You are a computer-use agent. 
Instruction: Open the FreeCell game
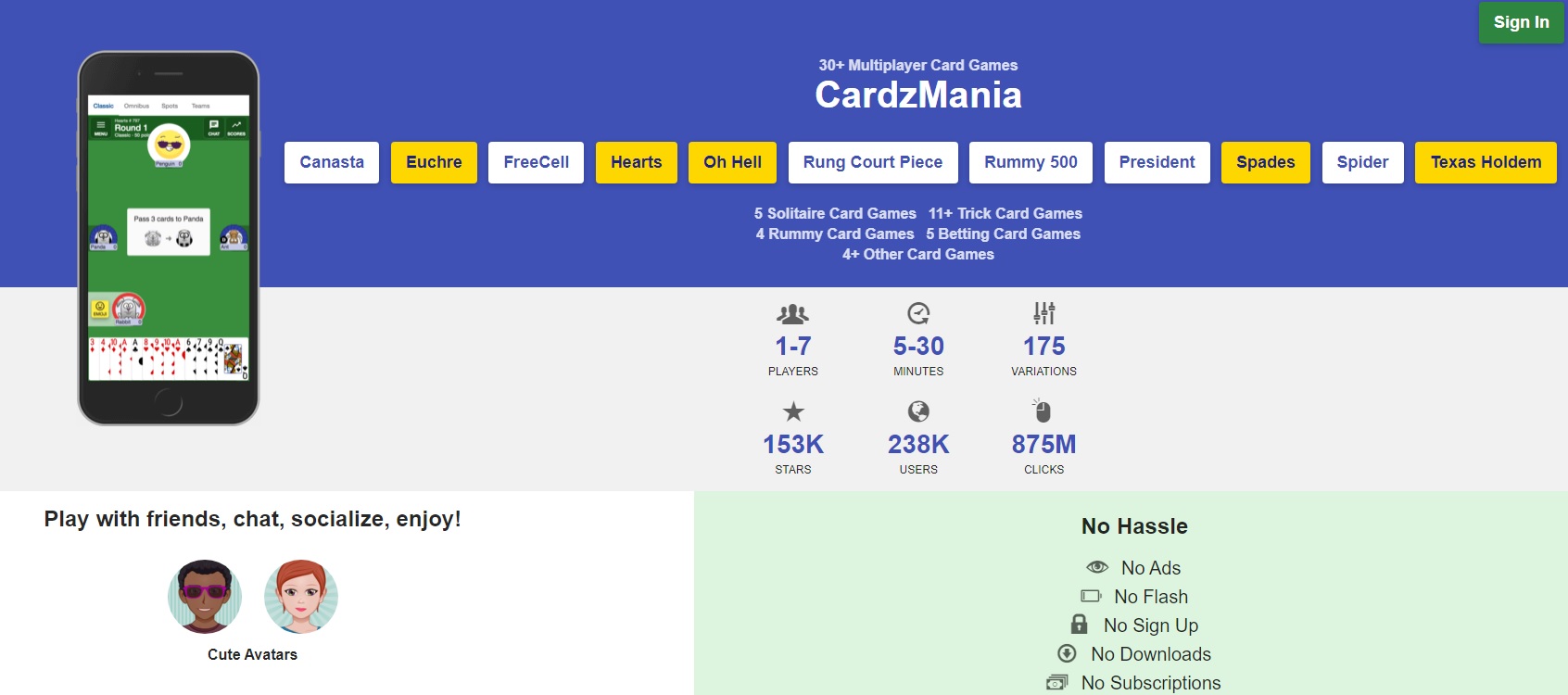[x=536, y=162]
